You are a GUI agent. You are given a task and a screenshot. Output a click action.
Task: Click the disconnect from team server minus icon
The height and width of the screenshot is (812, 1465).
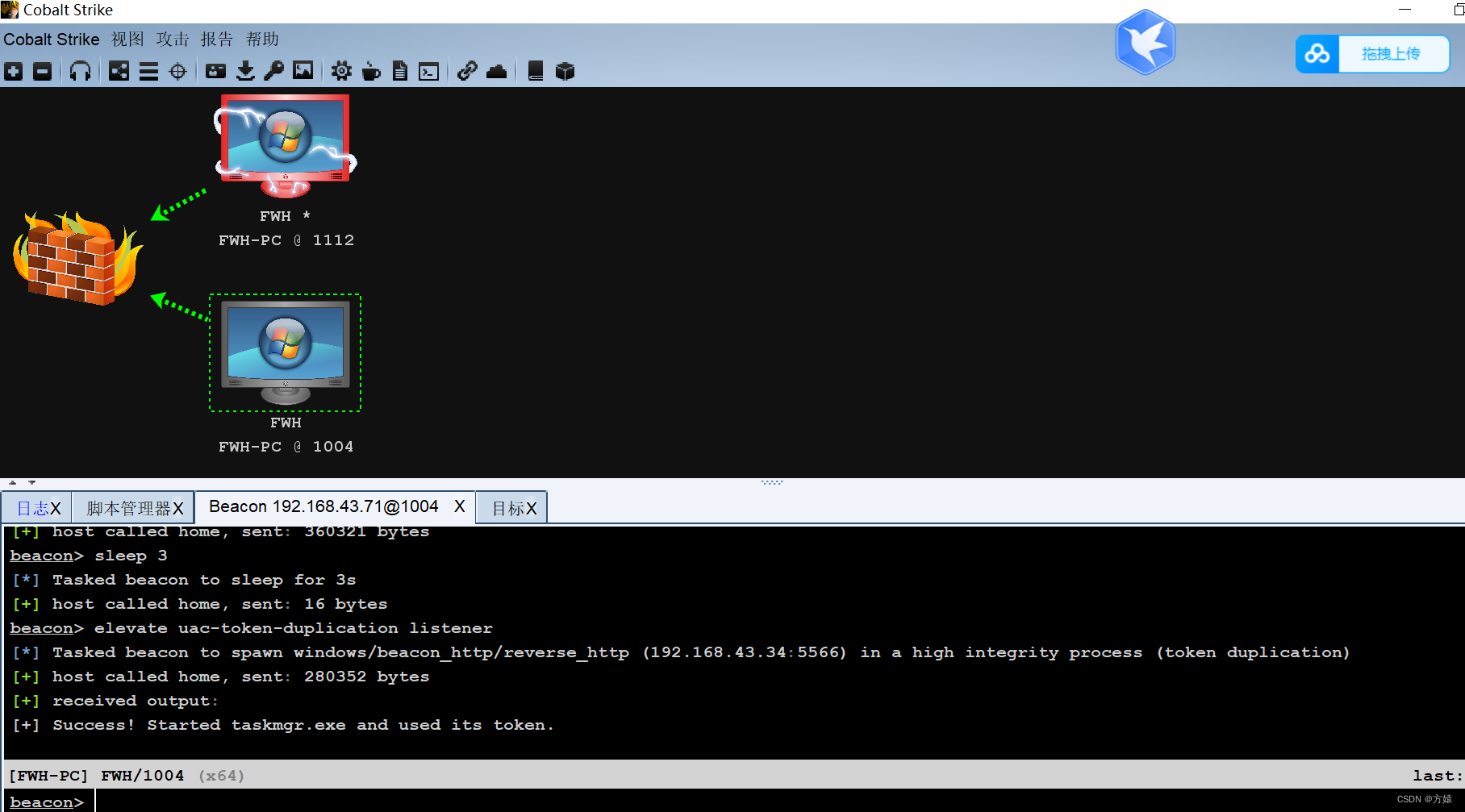pyautogui.click(x=43, y=72)
